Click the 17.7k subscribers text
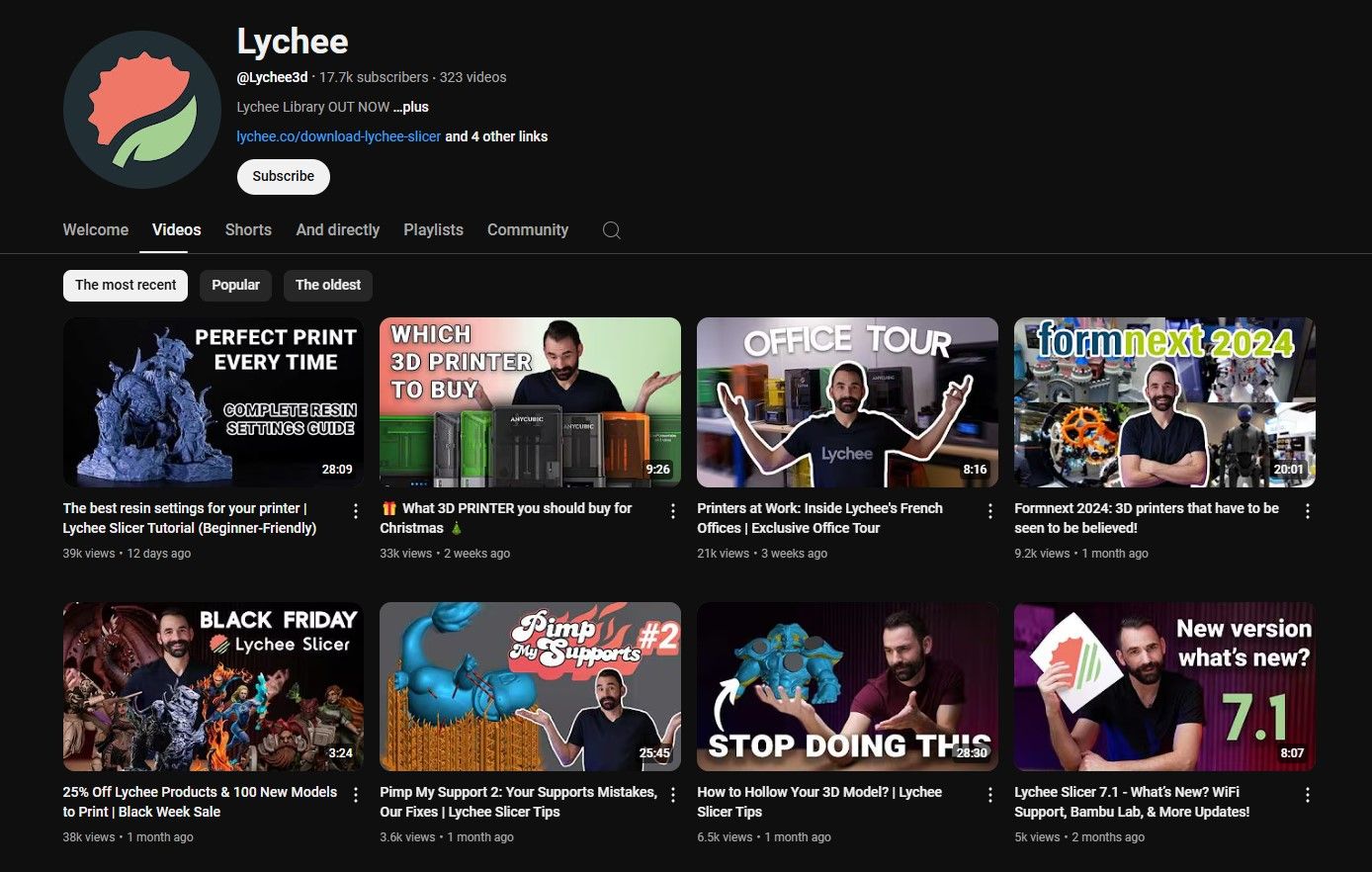The width and height of the screenshot is (1372, 872). [x=374, y=77]
